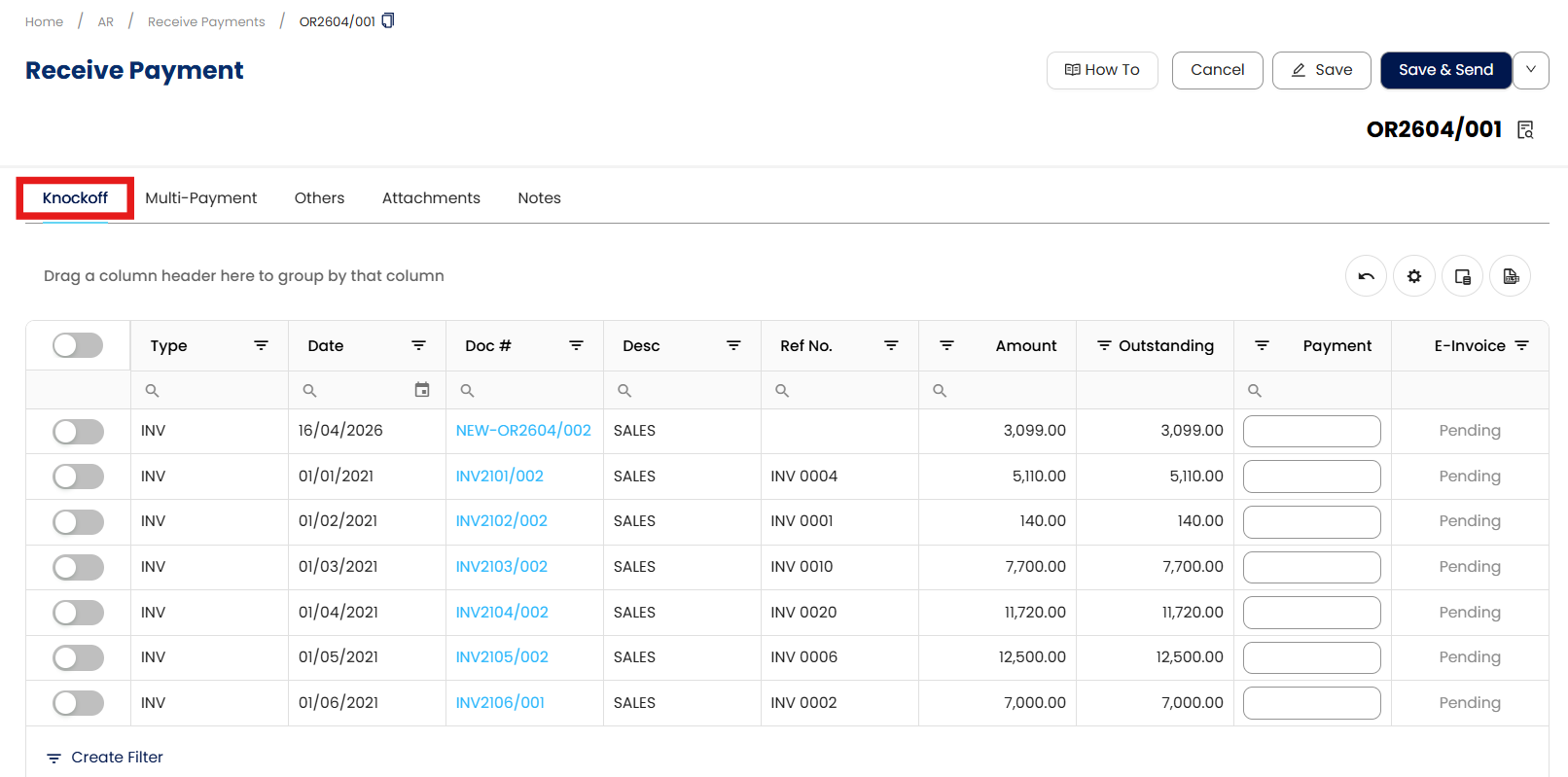Open the Outstanding column filter menu
This screenshot has height=777, width=1568.
coord(1104,345)
